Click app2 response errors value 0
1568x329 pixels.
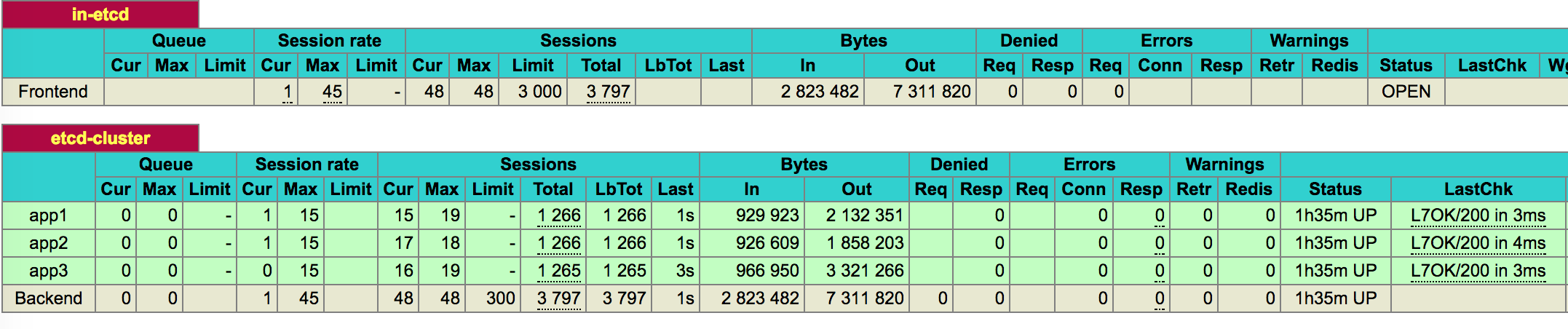(1160, 243)
